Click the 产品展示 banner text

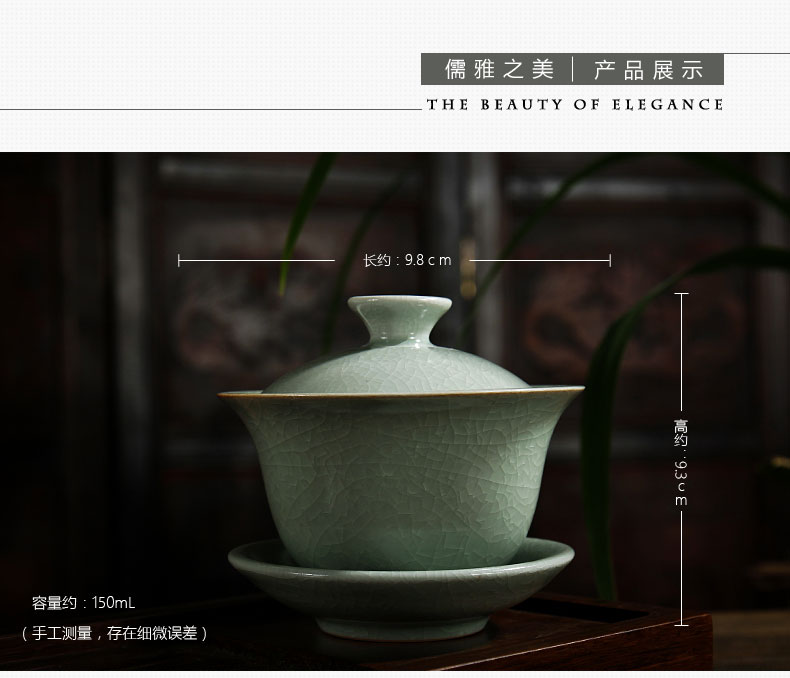pos(648,70)
